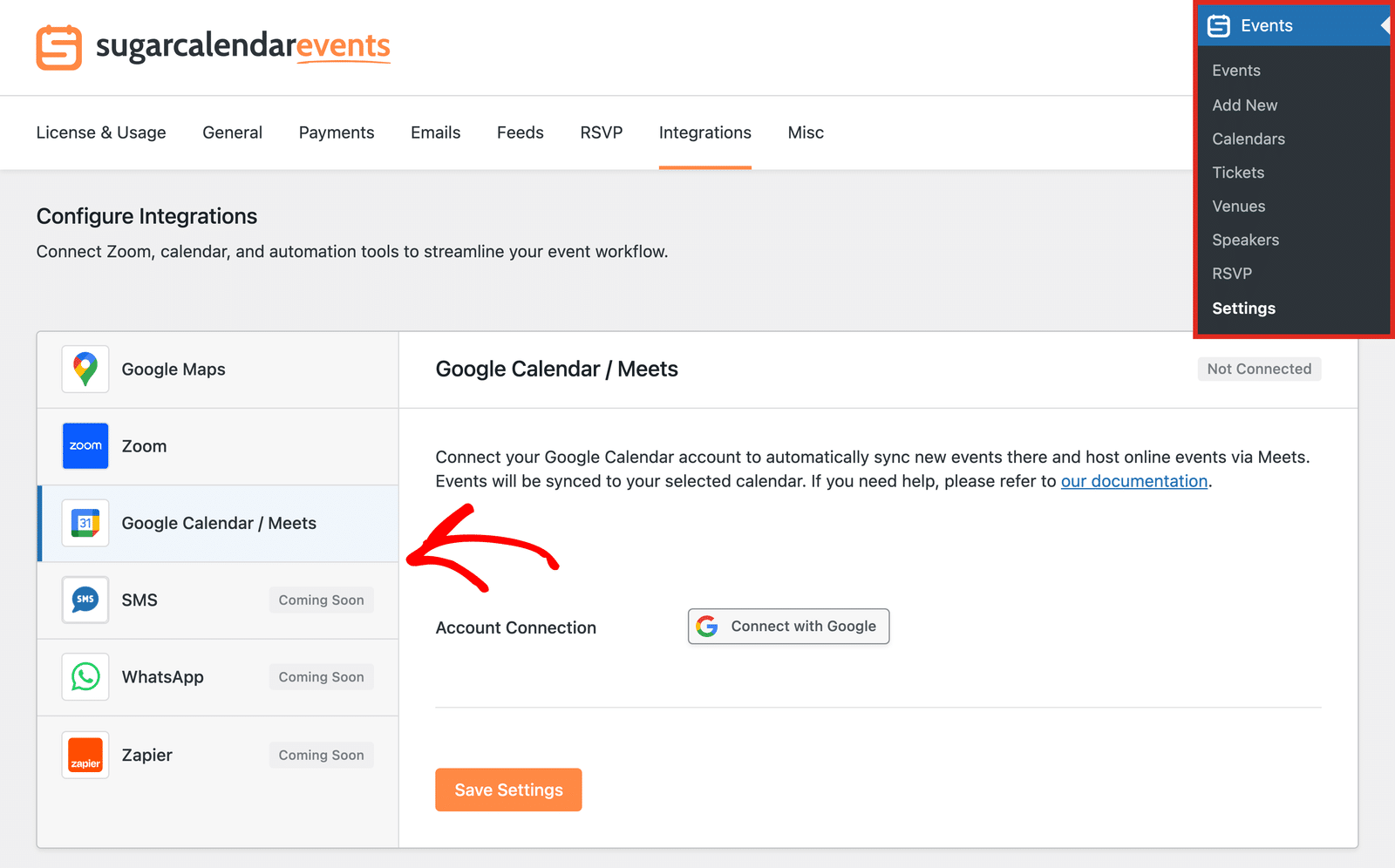Select the Zapier integration label
The height and width of the screenshot is (868, 1395).
pos(147,755)
